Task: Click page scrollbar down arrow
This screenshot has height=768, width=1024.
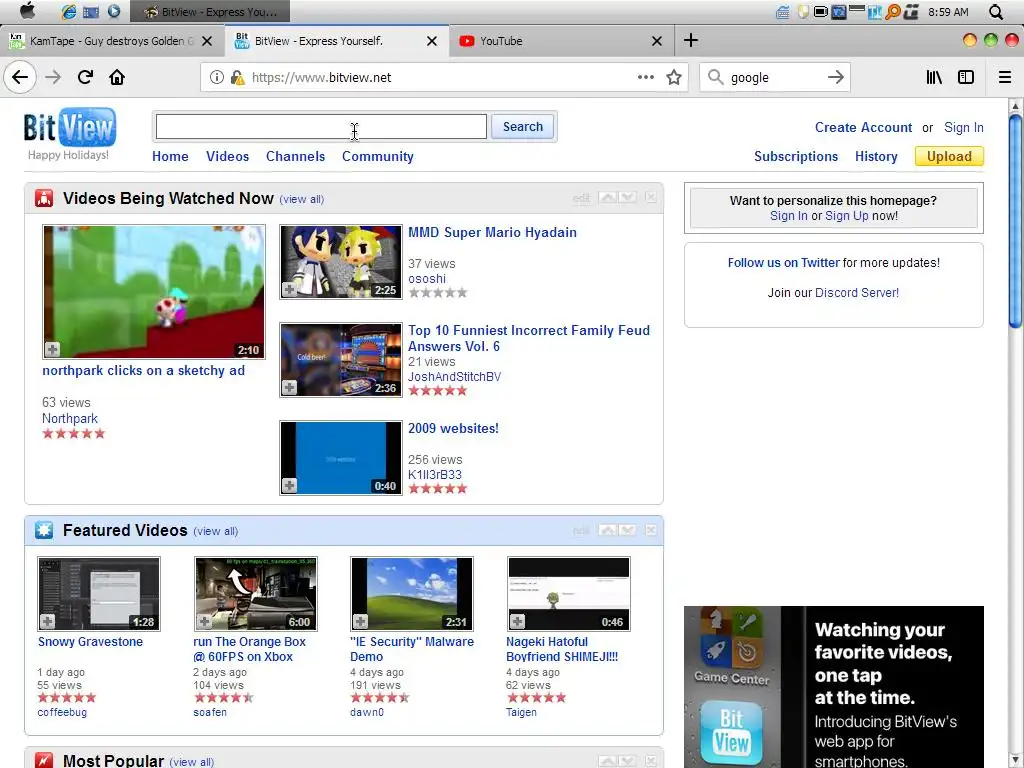Action: pyautogui.click(x=1015, y=760)
